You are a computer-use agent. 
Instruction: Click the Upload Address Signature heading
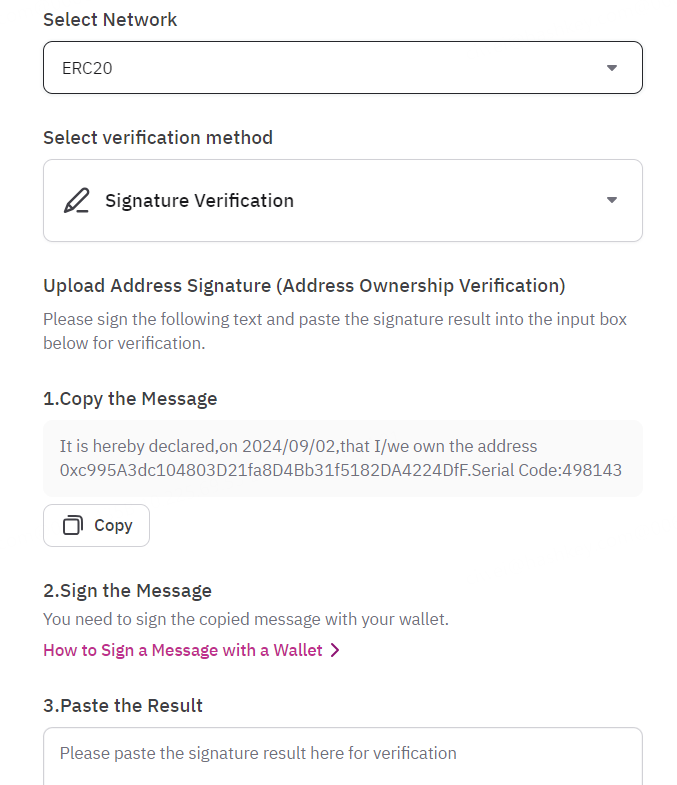tap(304, 286)
